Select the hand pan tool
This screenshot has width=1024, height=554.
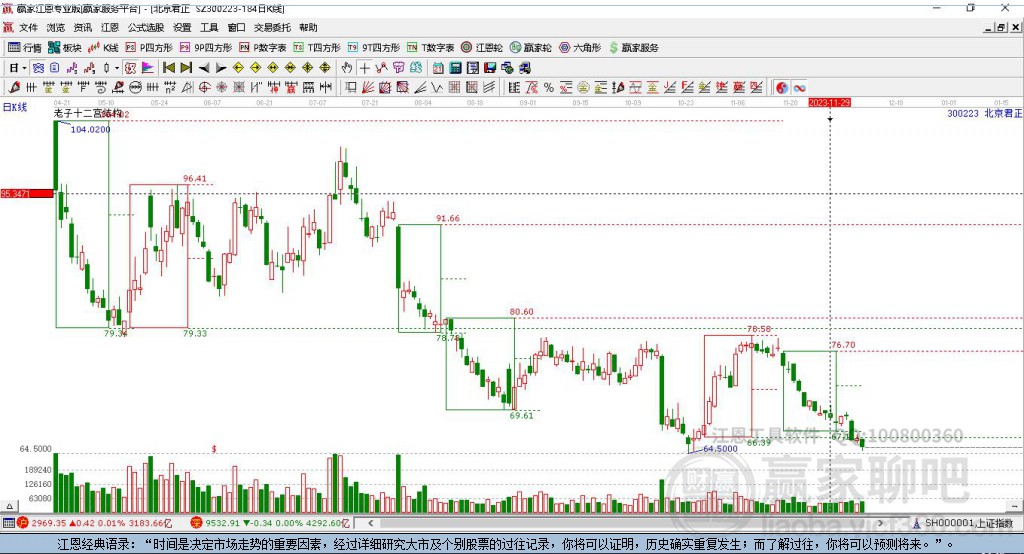tap(347, 68)
